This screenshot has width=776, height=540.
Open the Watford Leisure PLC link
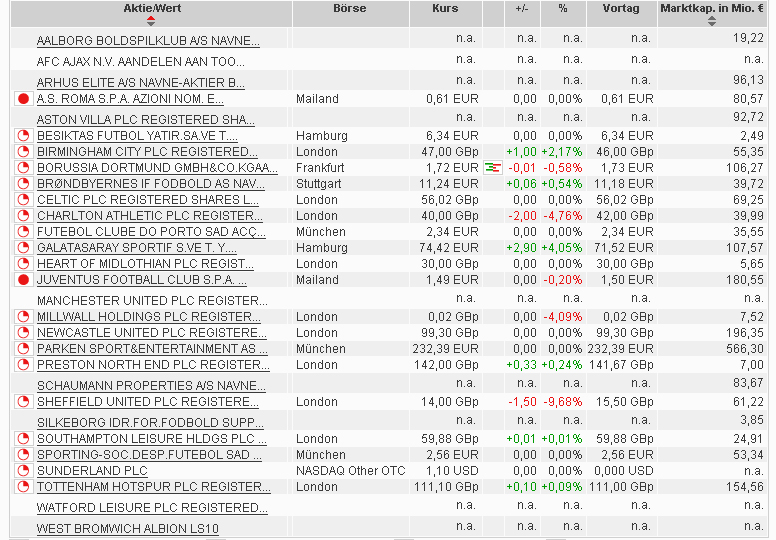[x=152, y=507]
